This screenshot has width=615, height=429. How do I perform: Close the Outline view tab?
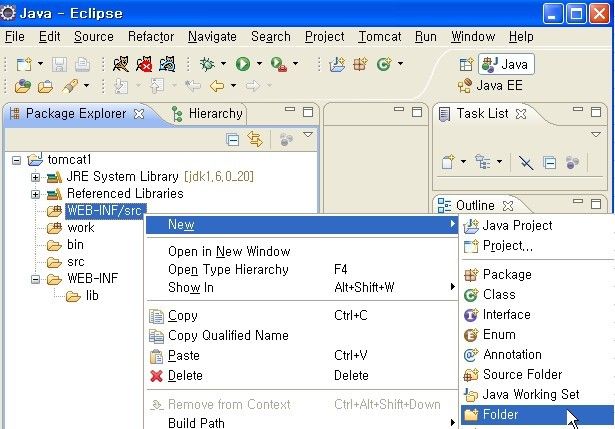pyautogui.click(x=508, y=205)
